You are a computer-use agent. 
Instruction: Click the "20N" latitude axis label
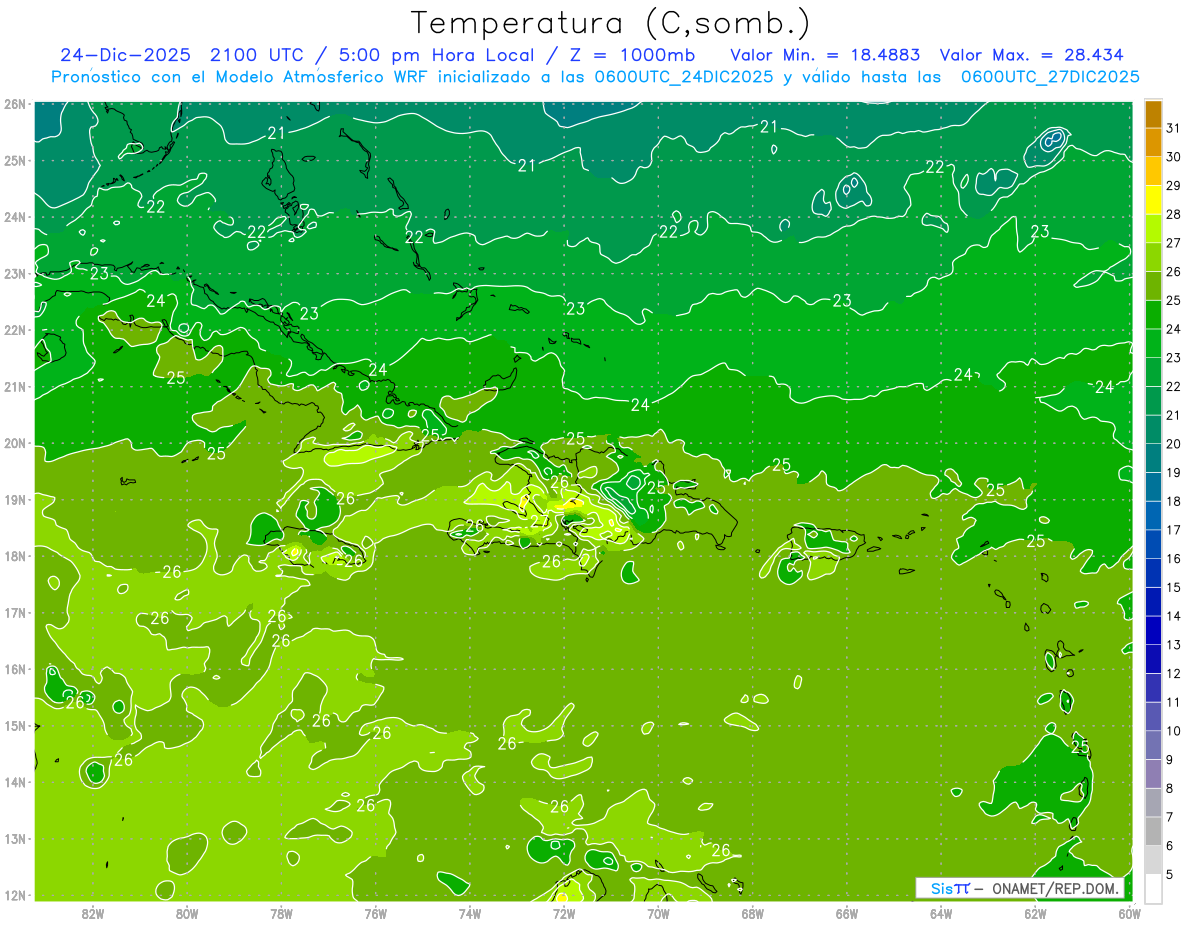[14, 443]
